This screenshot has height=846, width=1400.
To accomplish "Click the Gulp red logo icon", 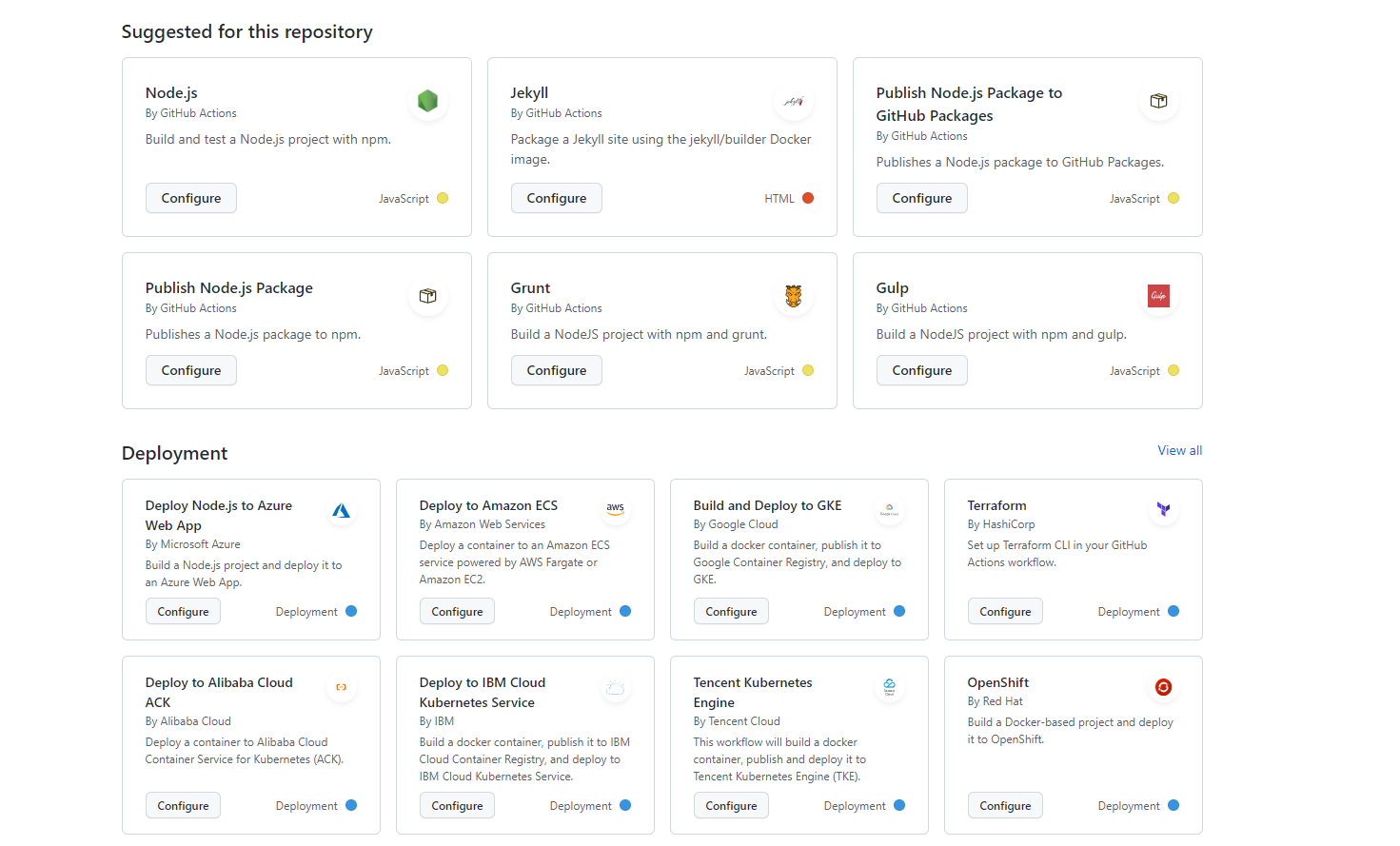I will [x=1158, y=296].
